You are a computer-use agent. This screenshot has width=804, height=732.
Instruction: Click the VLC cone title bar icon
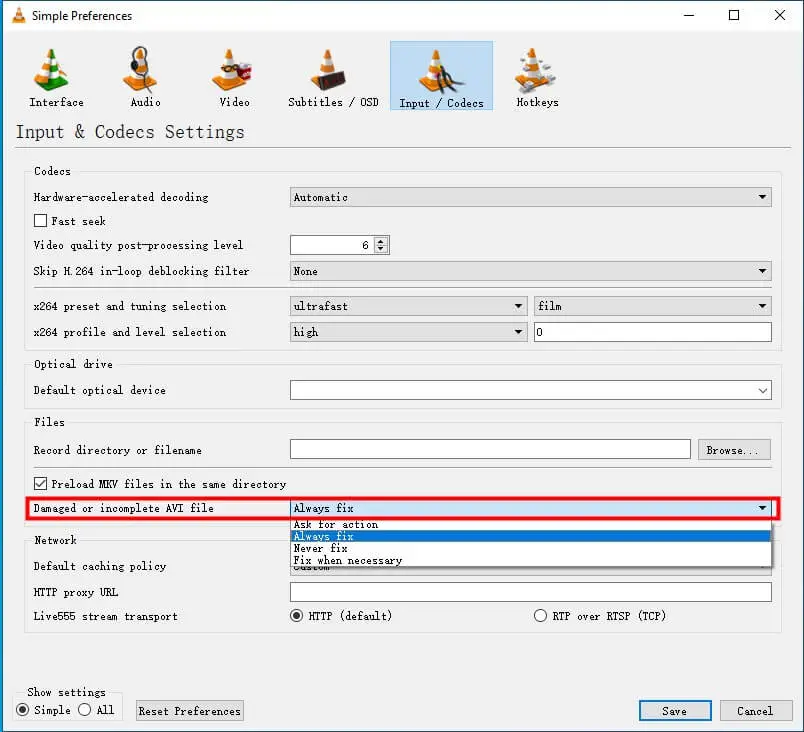click(17, 15)
